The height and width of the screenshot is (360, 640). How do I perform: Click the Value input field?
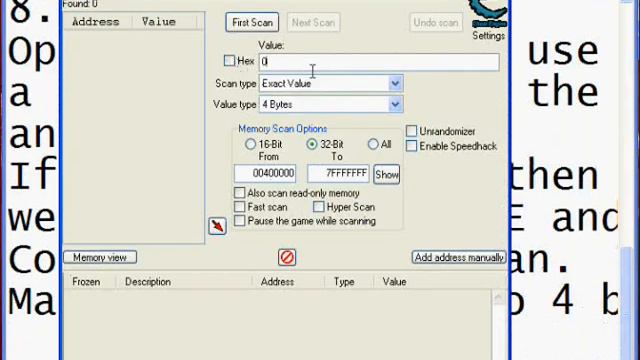pos(379,62)
